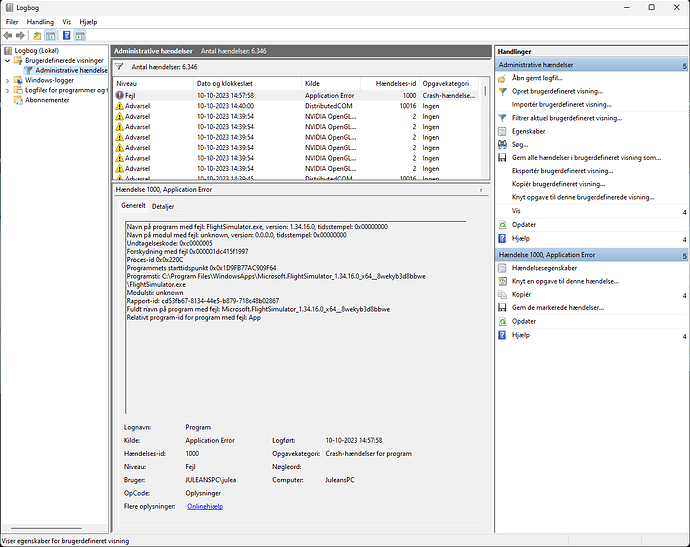Click the Hændelsesegenskaber icon

pyautogui.click(x=502, y=268)
